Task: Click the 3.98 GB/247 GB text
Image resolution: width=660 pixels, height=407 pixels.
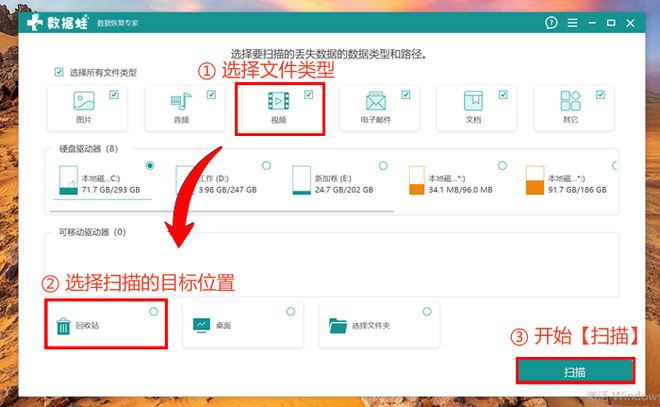Action: click(x=227, y=190)
